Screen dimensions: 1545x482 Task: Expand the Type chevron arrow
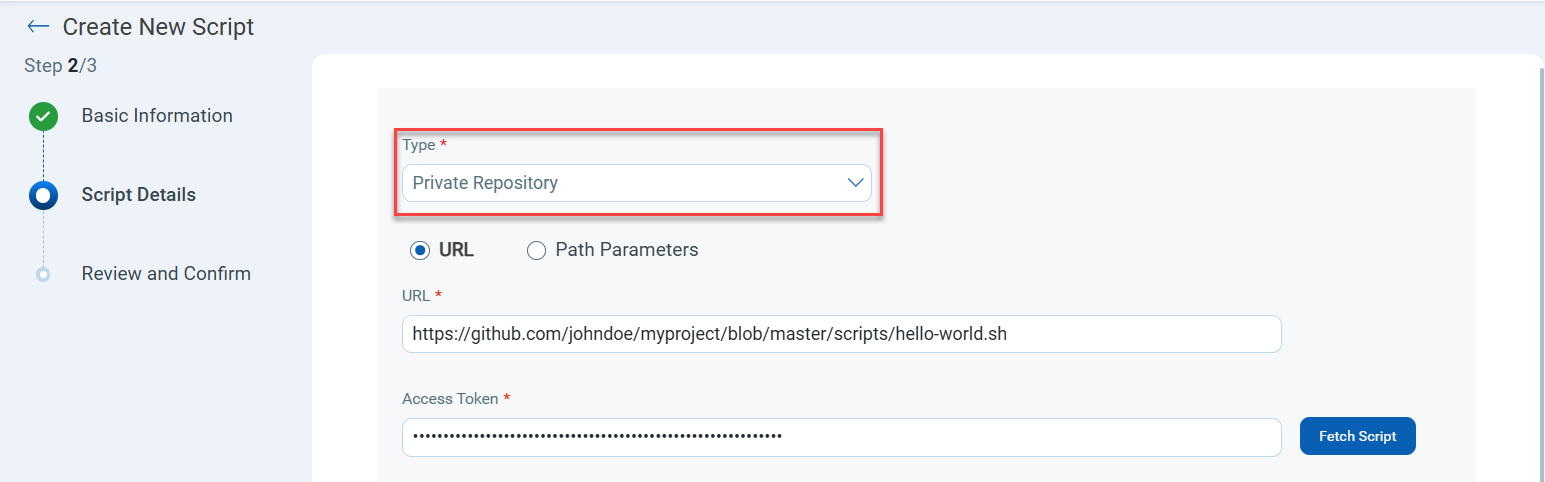[855, 183]
